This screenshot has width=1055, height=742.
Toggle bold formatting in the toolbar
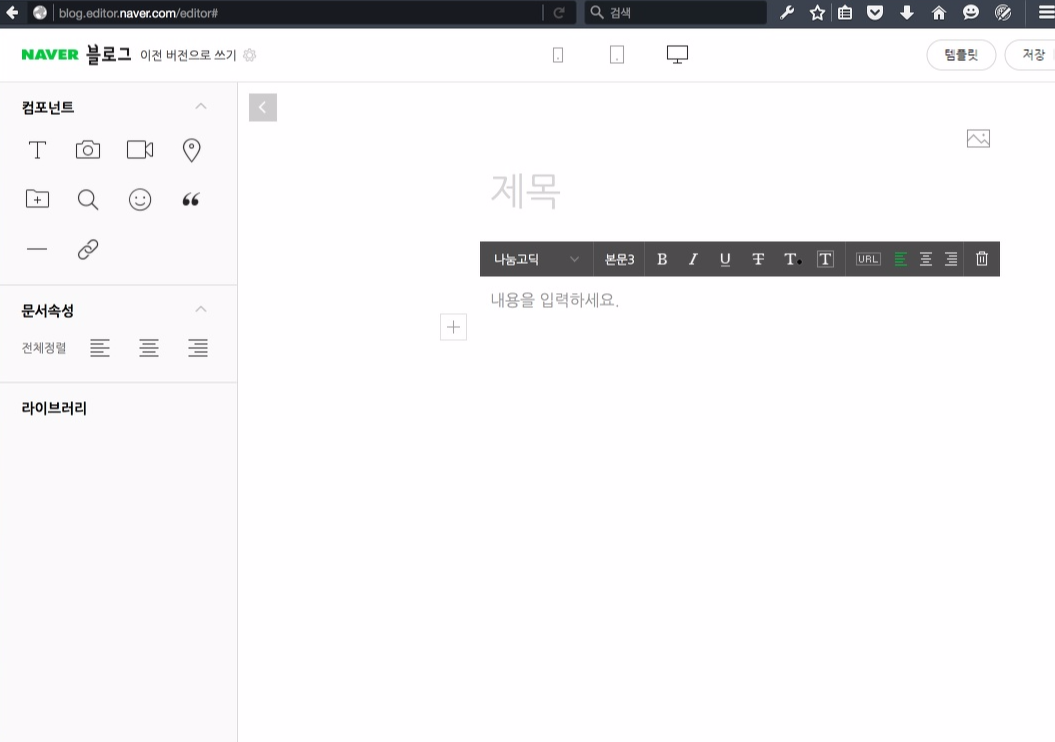coord(661,258)
